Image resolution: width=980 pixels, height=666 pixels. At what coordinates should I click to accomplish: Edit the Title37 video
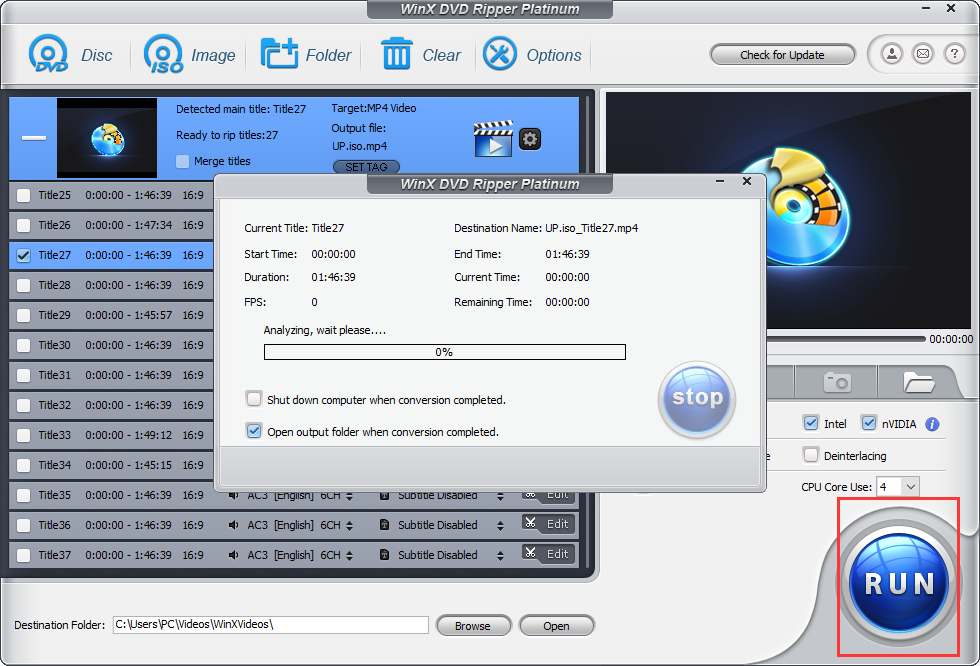(548, 554)
